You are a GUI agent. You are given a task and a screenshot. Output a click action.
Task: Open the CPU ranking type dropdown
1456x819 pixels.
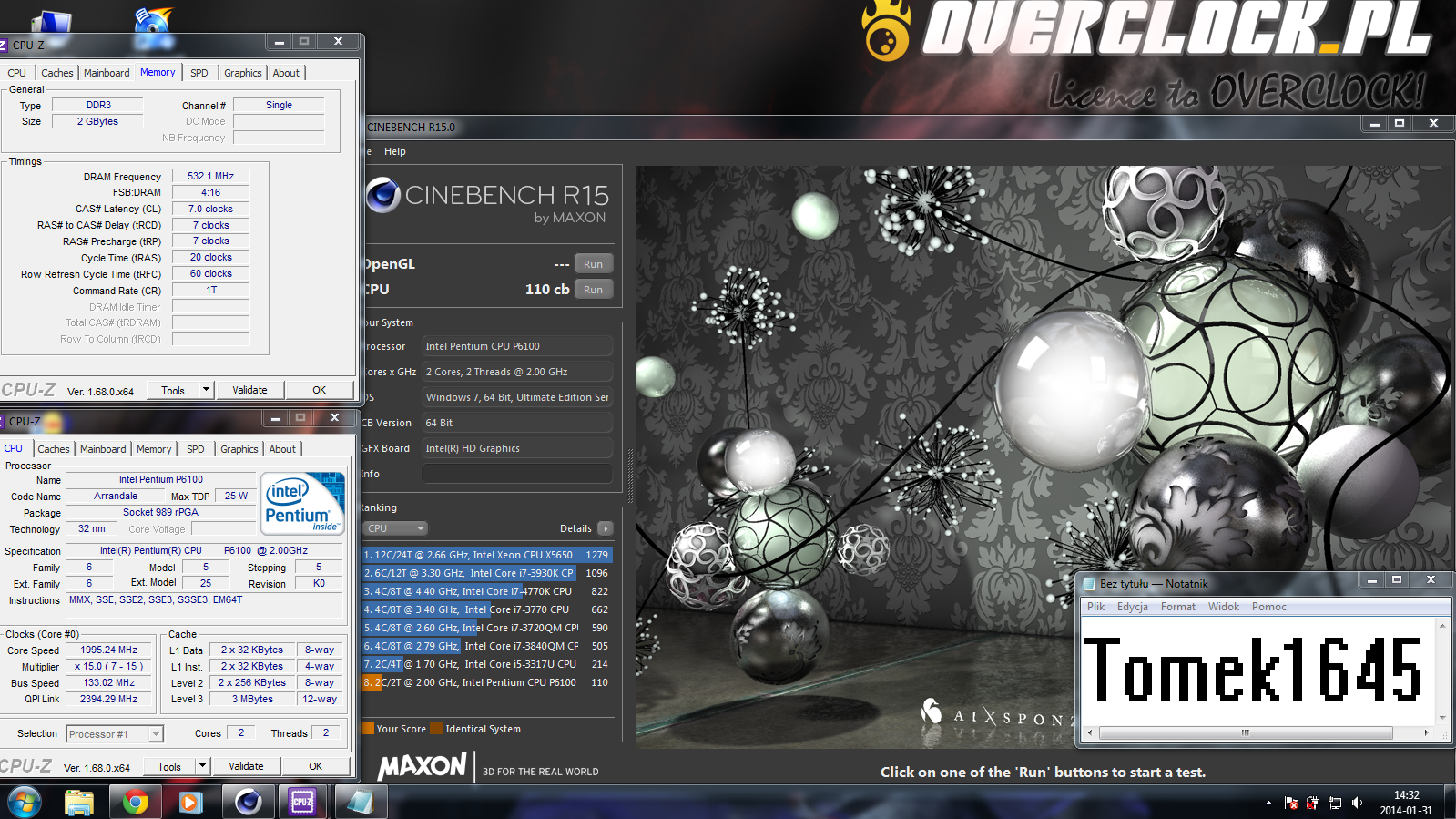[x=396, y=528]
